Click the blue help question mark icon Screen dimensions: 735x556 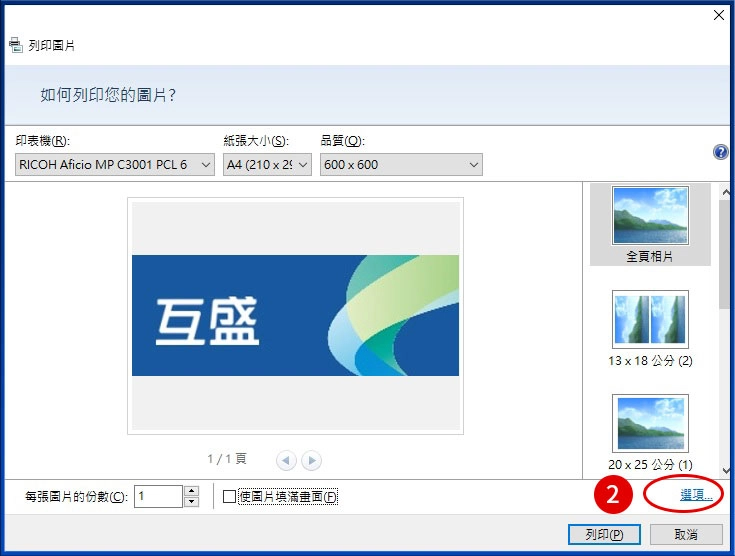(720, 152)
